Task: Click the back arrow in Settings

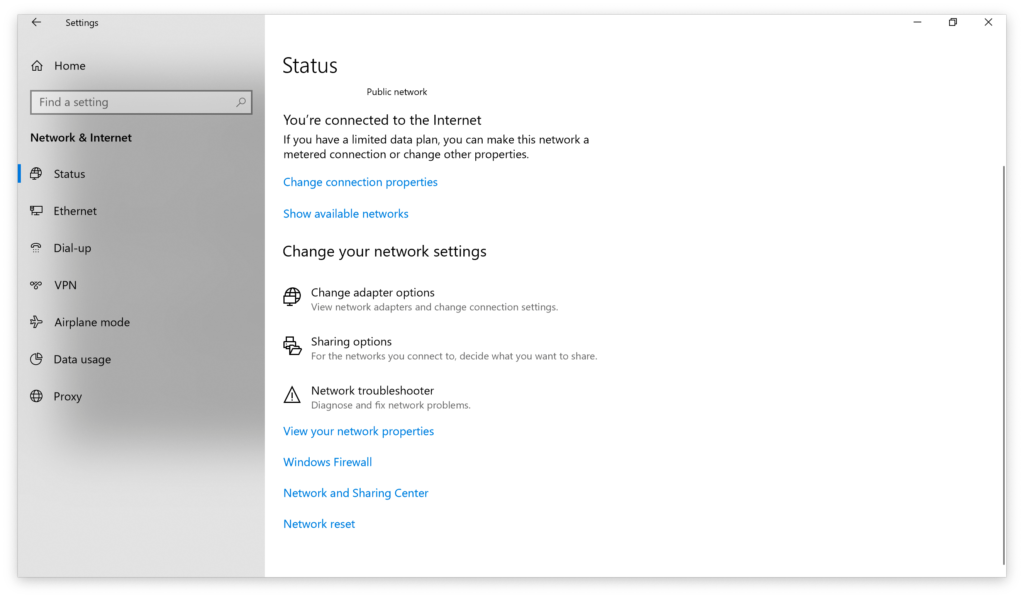Action: [37, 22]
